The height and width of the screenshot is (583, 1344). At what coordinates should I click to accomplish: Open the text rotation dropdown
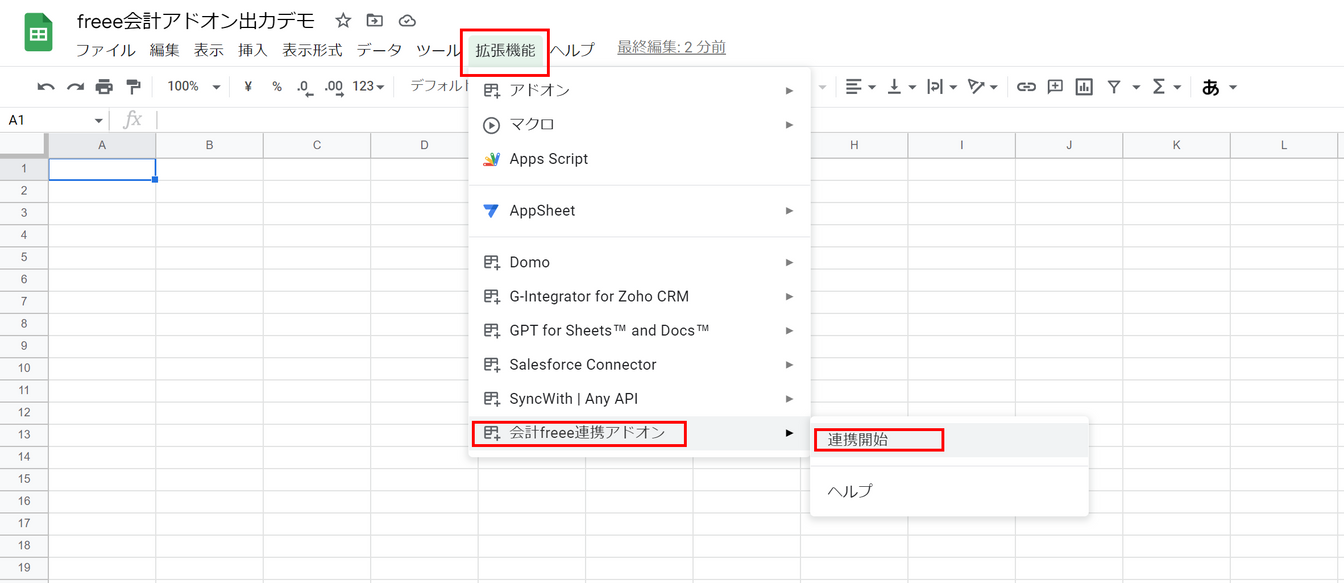pyautogui.click(x=984, y=87)
